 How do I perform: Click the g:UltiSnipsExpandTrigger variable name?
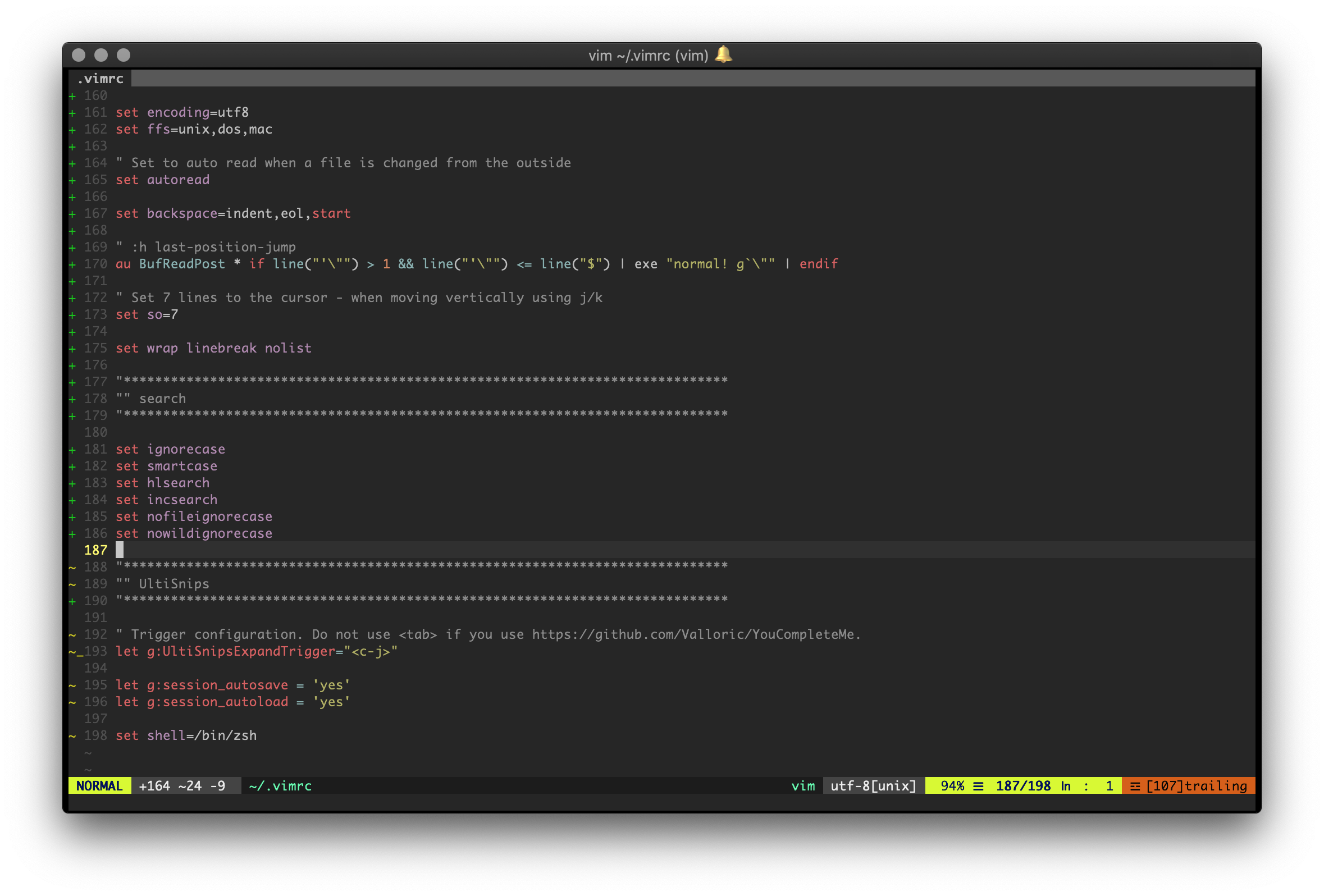pyautogui.click(x=241, y=652)
